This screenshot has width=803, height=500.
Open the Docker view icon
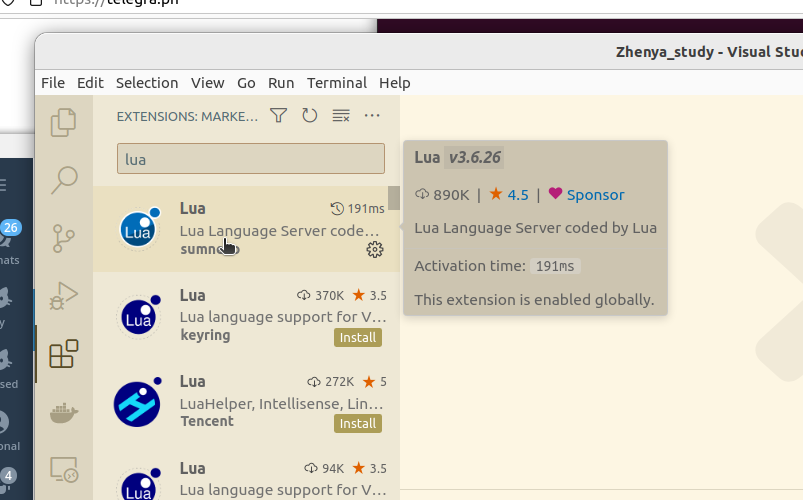(x=64, y=412)
